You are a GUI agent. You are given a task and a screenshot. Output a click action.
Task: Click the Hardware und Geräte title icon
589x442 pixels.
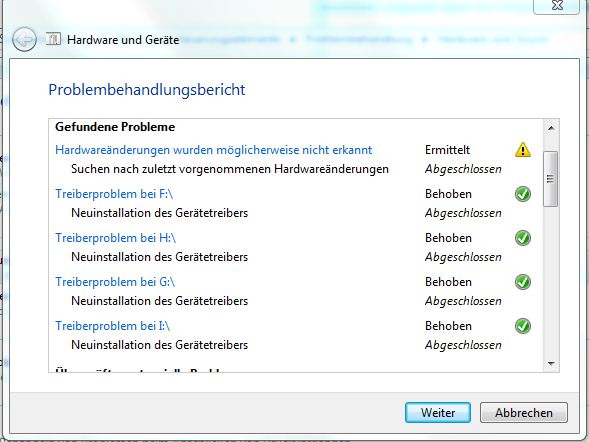53,39
